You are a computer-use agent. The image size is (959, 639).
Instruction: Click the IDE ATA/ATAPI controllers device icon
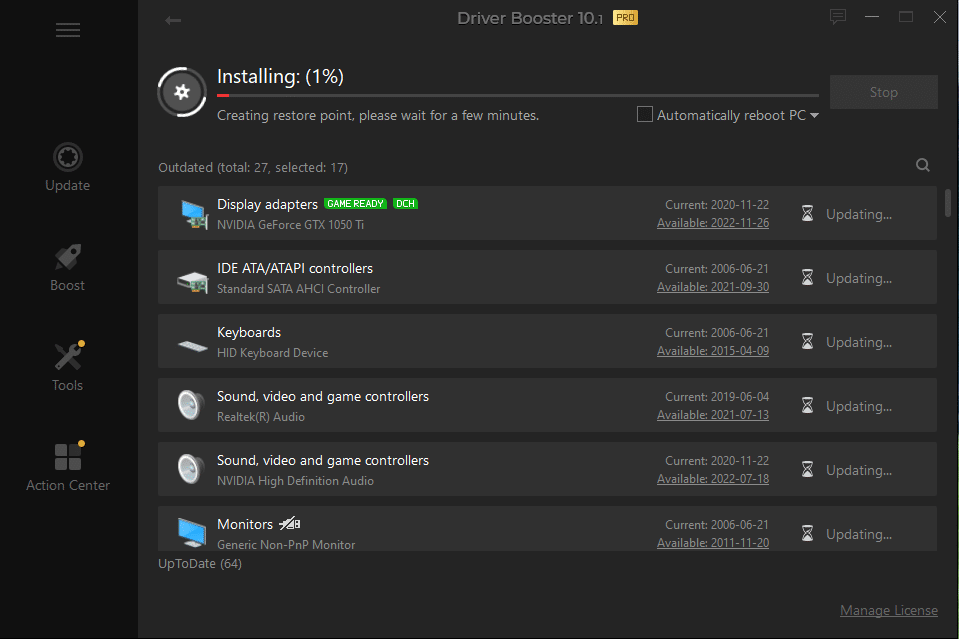(193, 282)
